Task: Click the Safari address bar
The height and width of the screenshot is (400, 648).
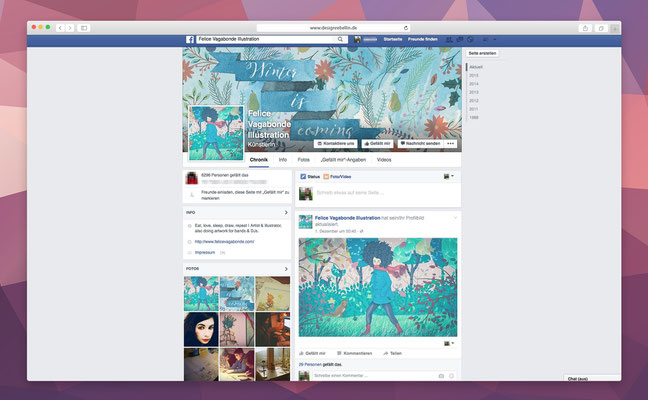Action: click(x=333, y=28)
